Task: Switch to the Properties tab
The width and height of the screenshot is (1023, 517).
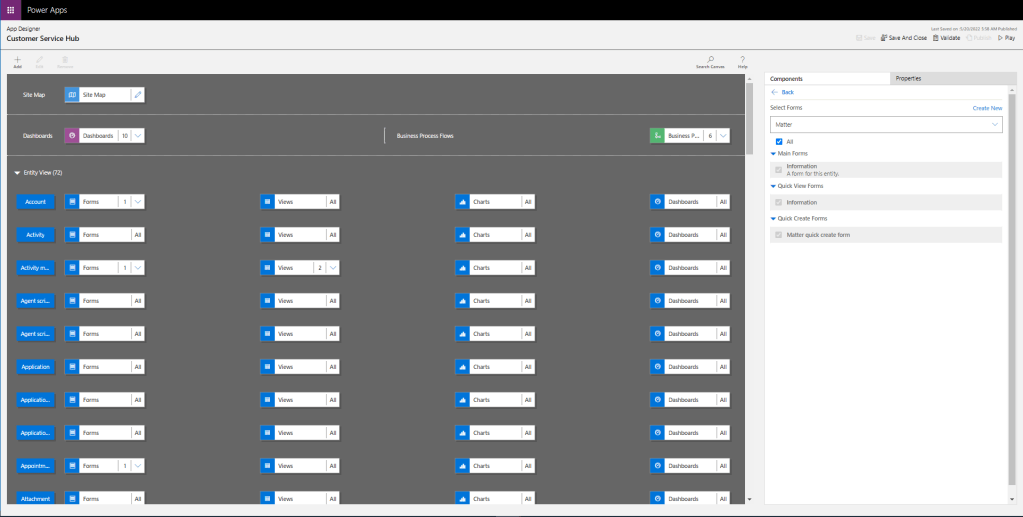Action: click(908, 78)
